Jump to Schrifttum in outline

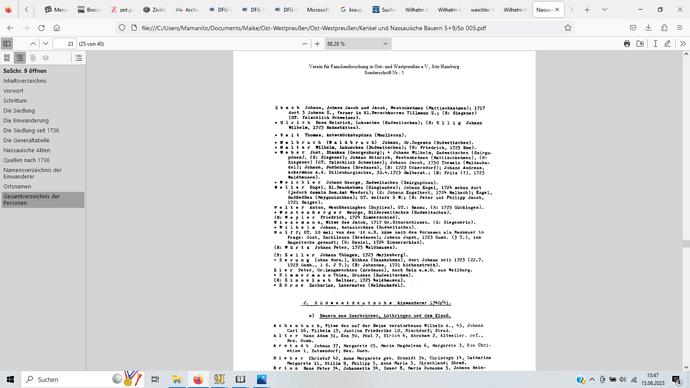[15, 101]
